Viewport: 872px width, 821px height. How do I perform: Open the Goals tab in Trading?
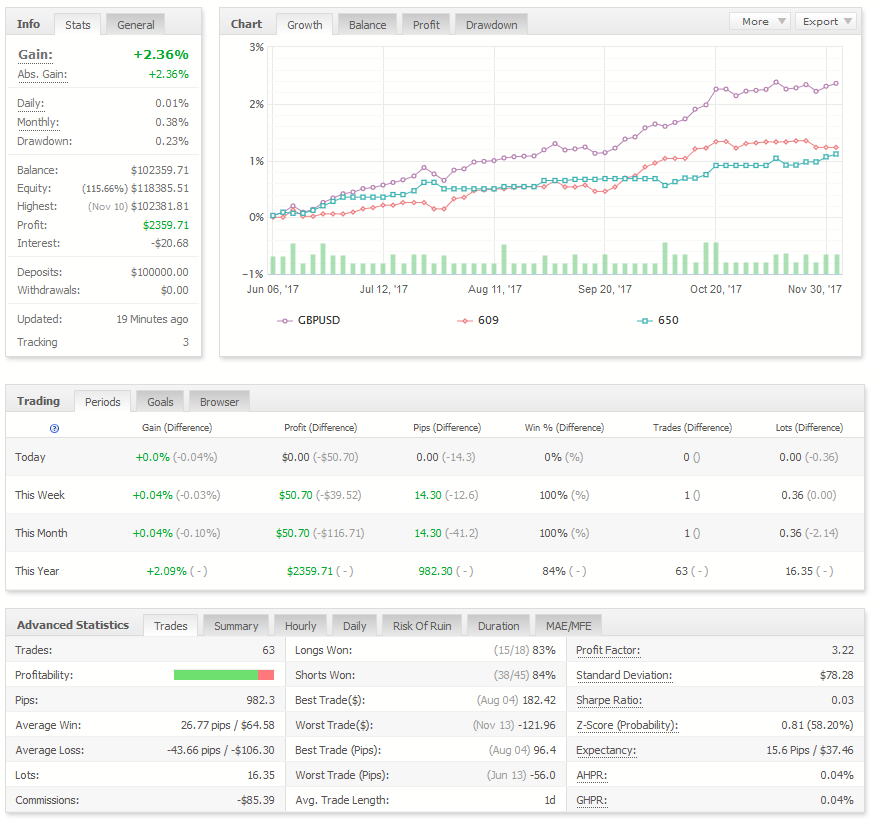tap(160, 402)
